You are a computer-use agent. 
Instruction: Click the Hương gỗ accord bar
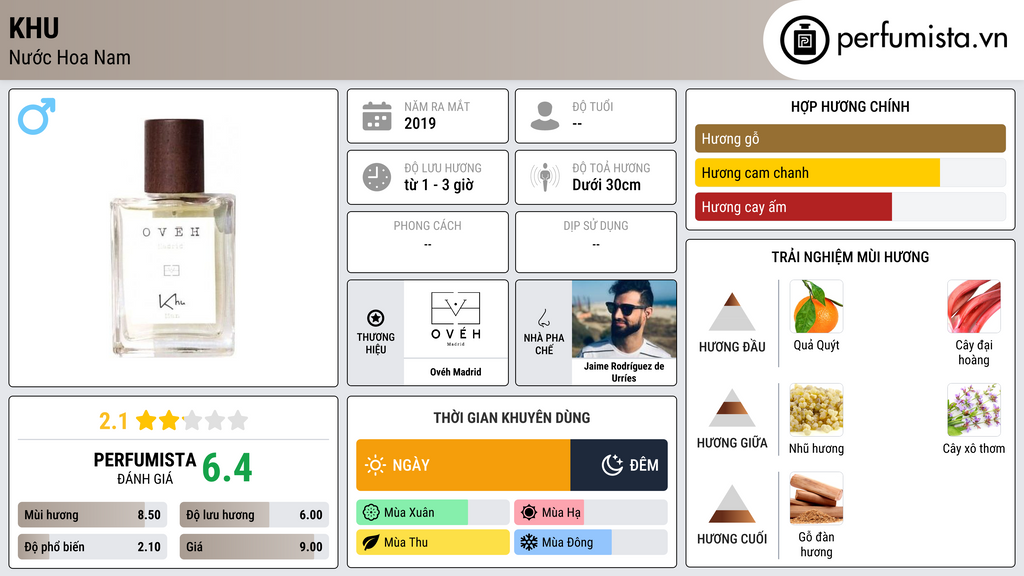tap(850, 138)
